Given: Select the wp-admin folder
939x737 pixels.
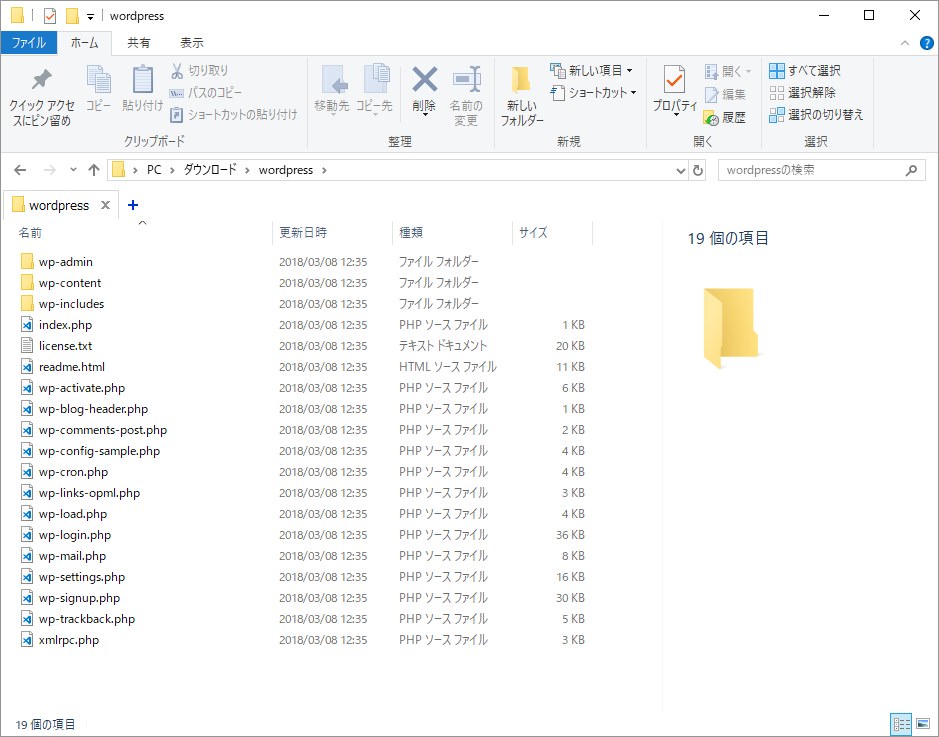Looking at the screenshot, I should [x=65, y=262].
